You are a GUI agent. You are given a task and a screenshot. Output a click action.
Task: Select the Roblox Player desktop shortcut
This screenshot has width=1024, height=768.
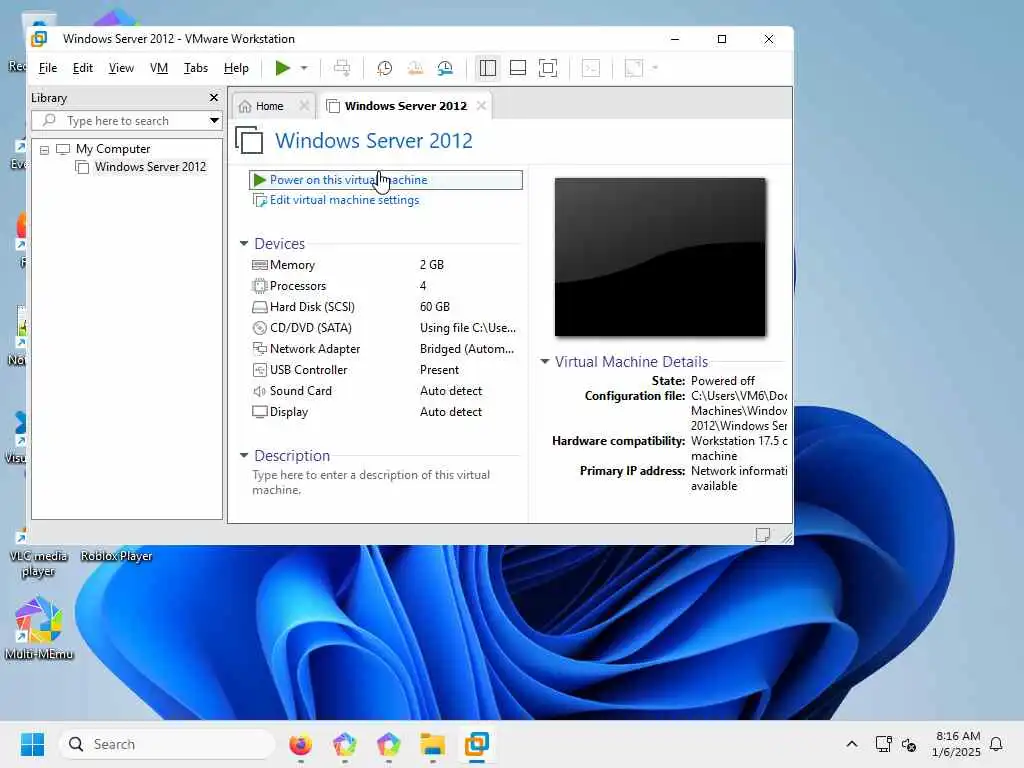116,556
